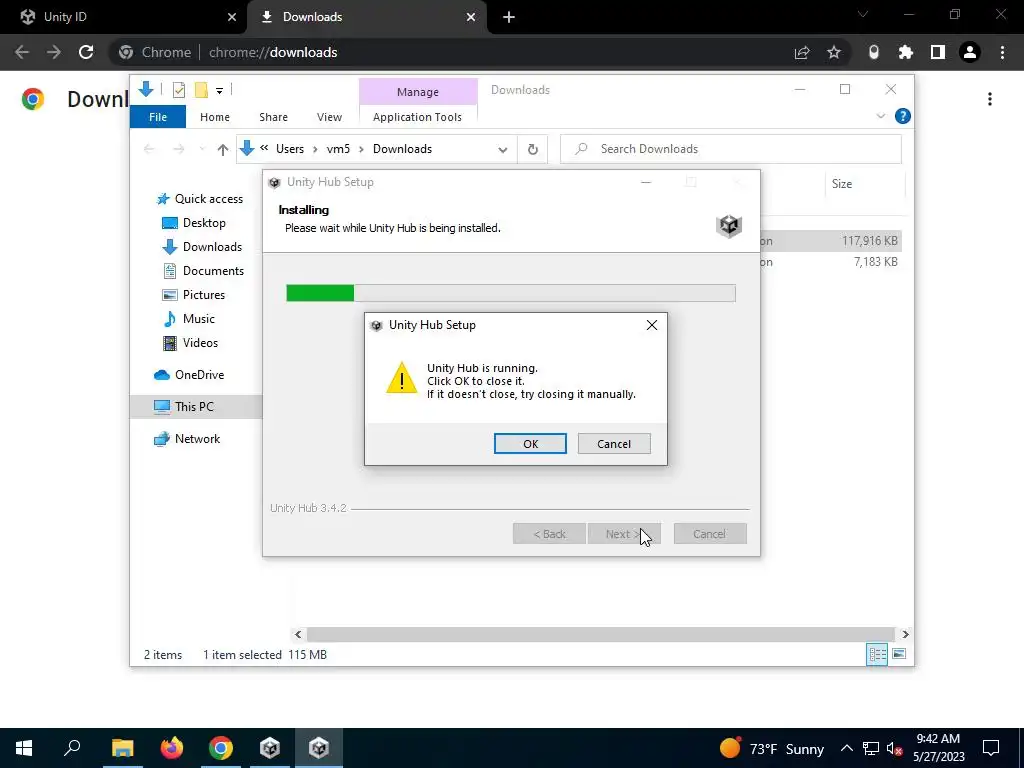
Task: Open Firefox from the taskbar
Action: pyautogui.click(x=172, y=748)
